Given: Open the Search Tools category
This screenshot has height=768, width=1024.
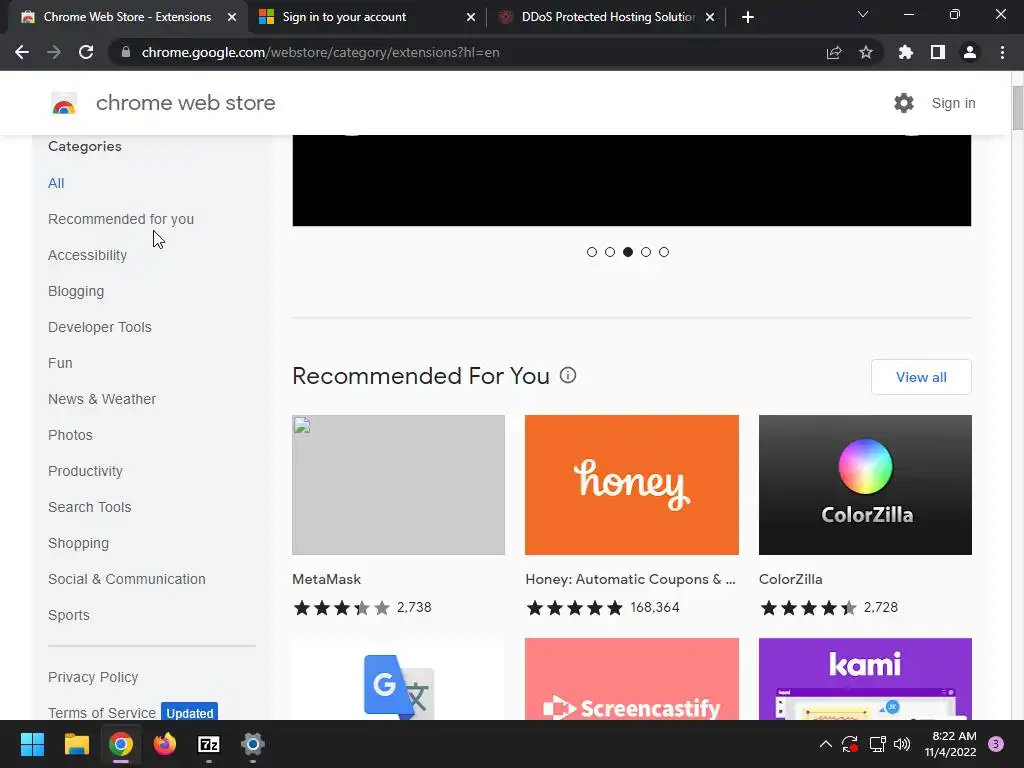Looking at the screenshot, I should [x=89, y=507].
